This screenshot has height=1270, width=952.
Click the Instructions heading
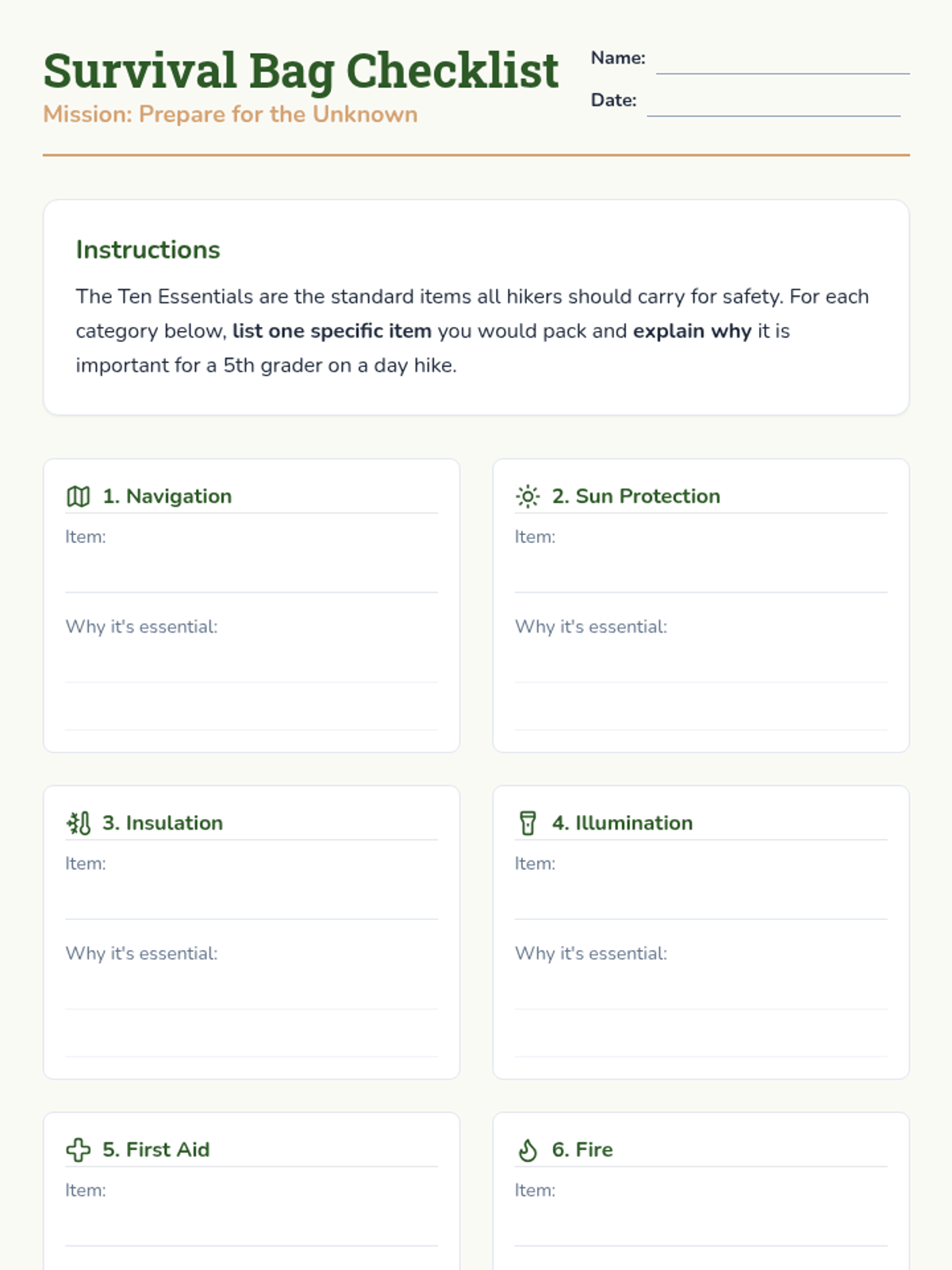(148, 250)
